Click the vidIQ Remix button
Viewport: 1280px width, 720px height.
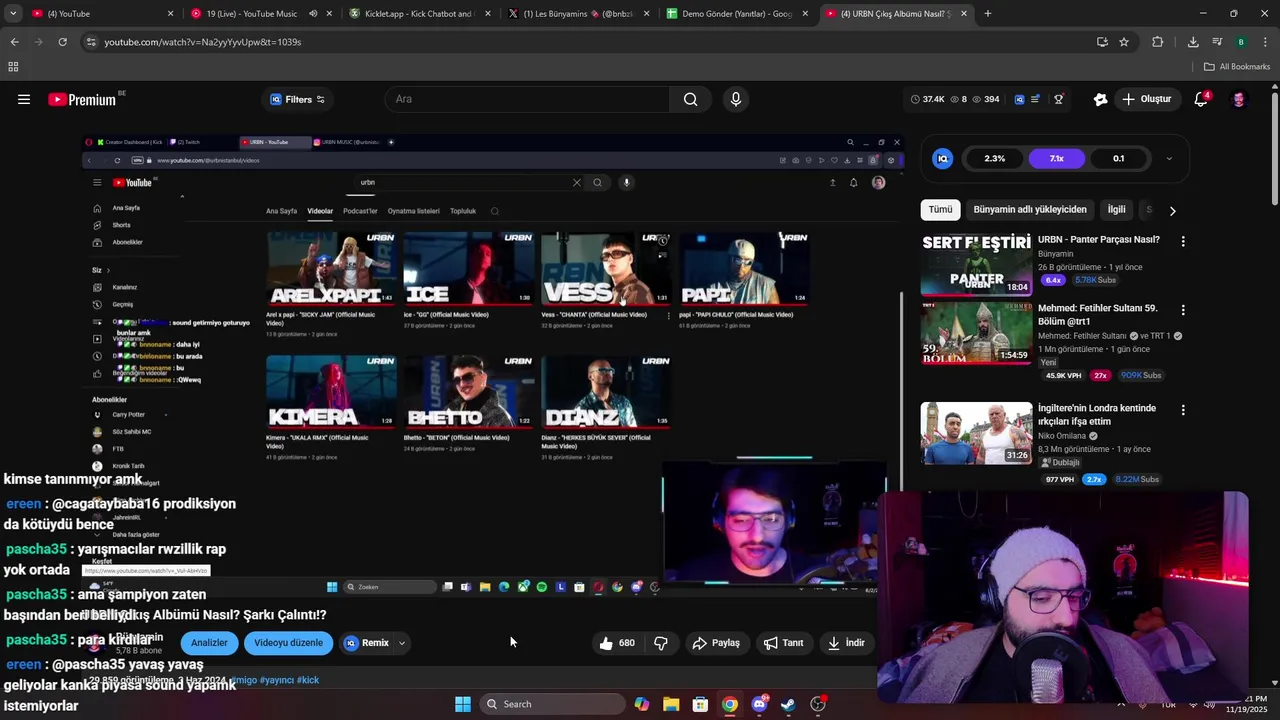367,643
